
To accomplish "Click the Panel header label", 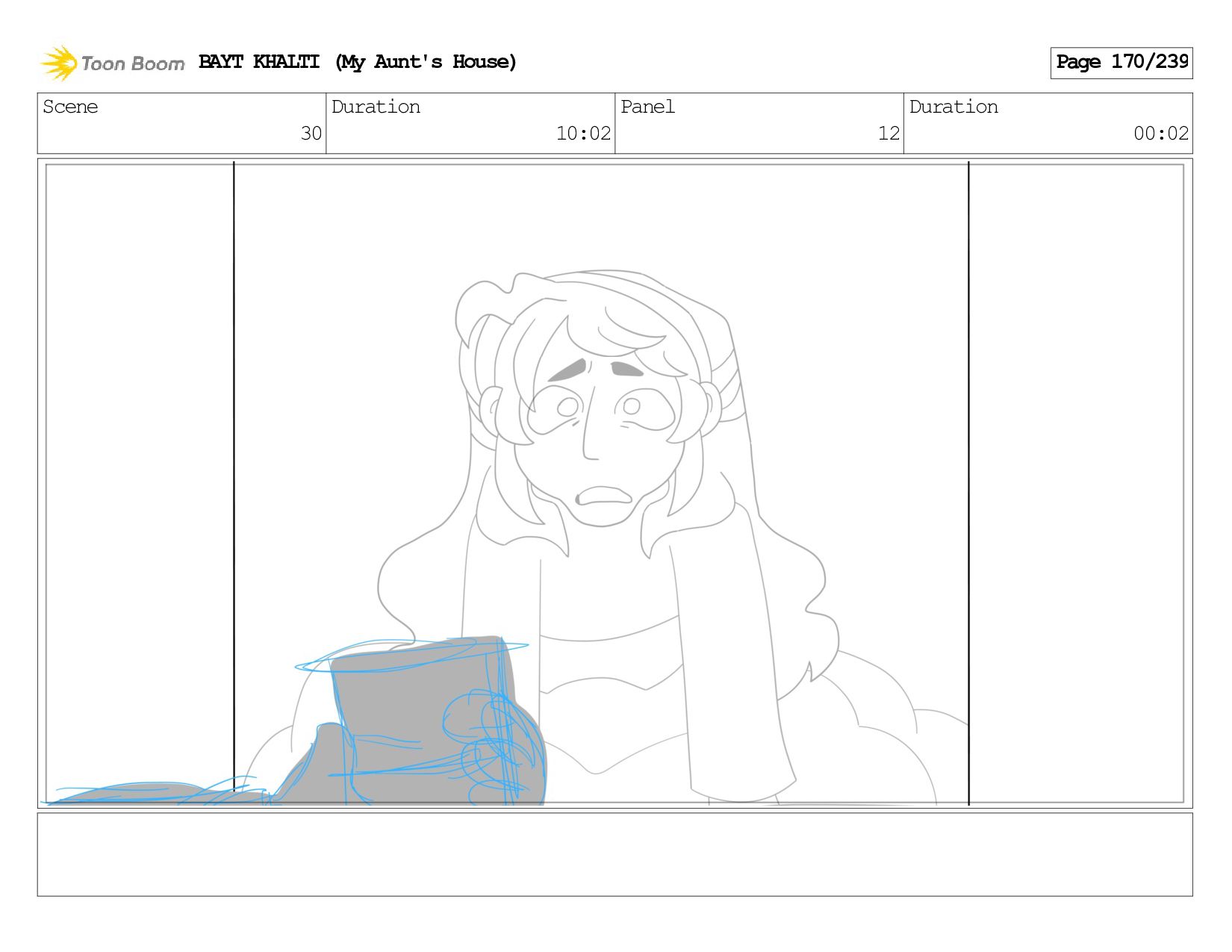I will [x=647, y=107].
